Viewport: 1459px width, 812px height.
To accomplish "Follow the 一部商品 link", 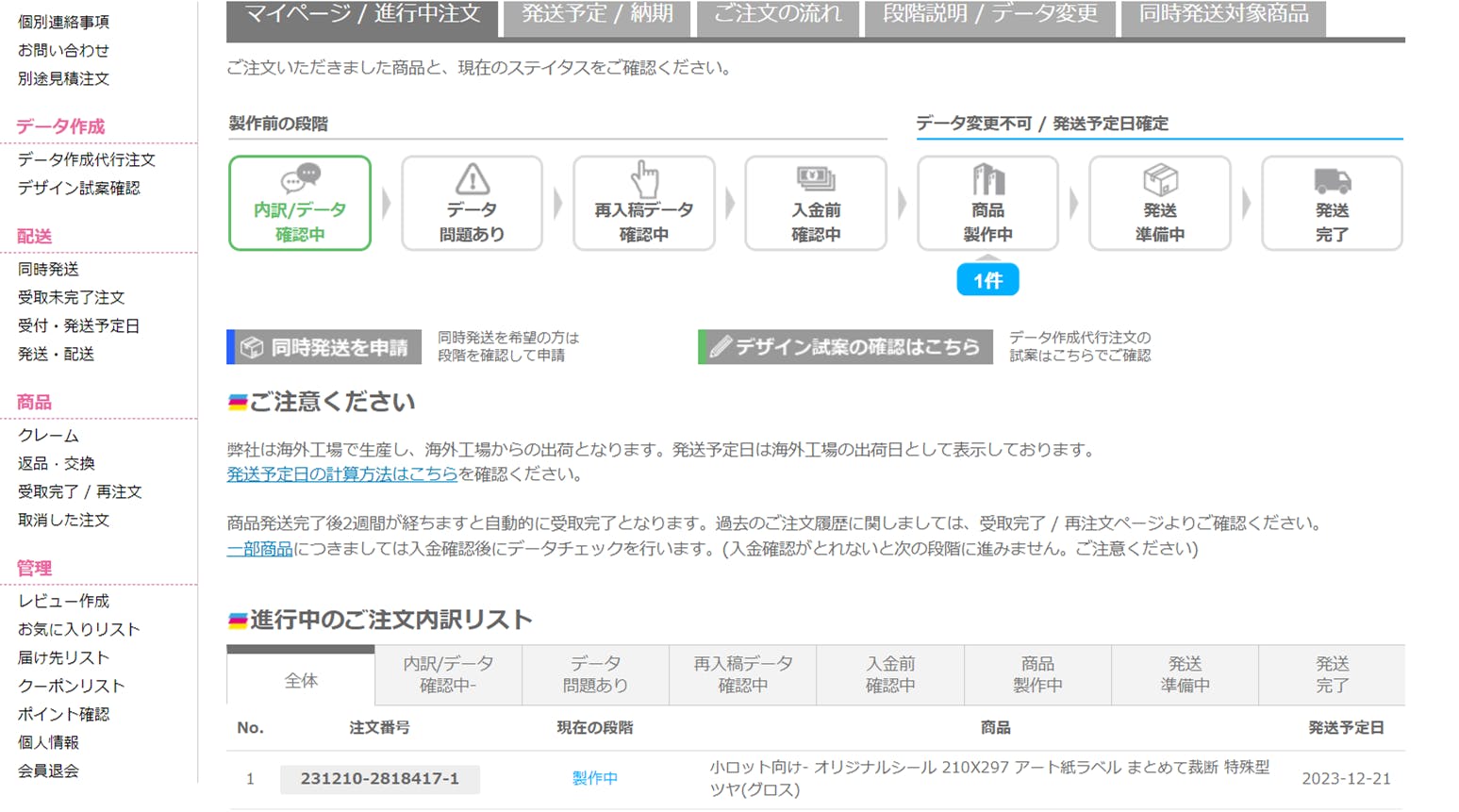I will pos(259,549).
